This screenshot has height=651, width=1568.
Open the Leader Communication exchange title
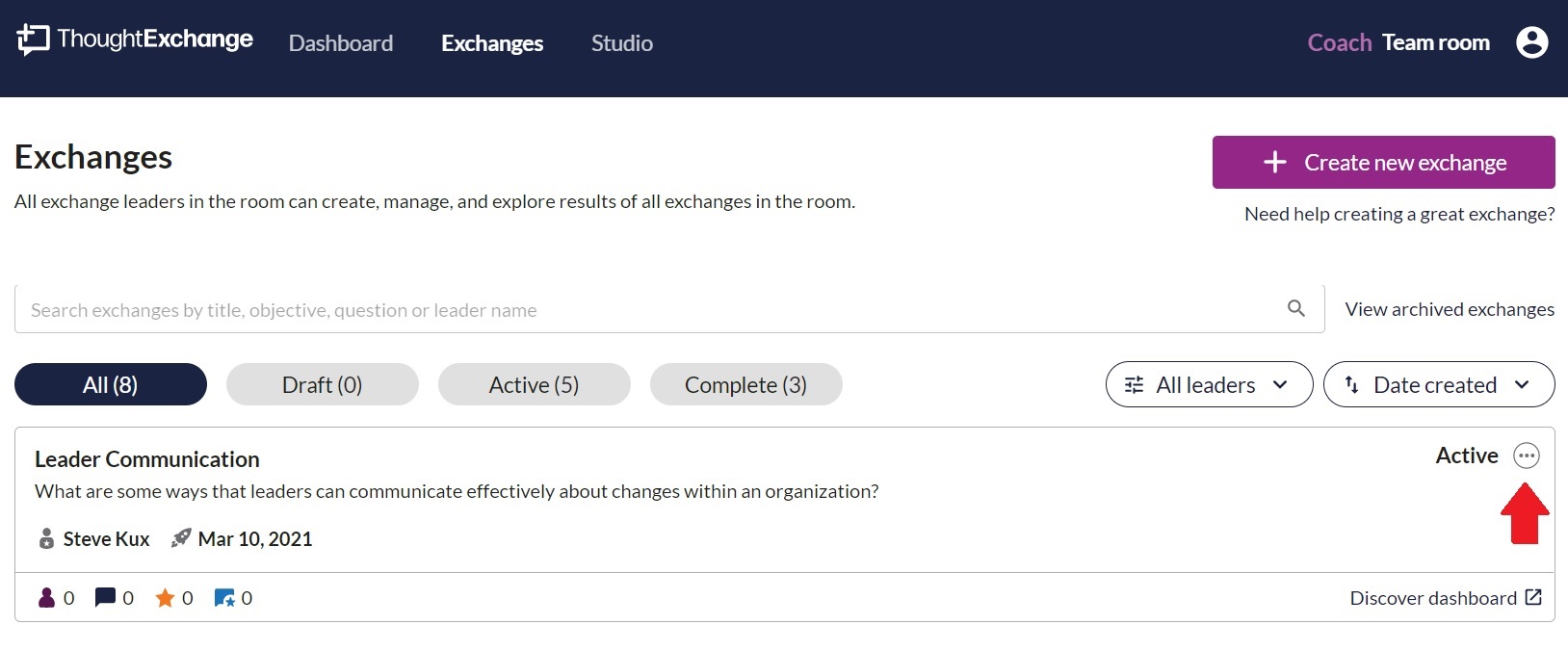pos(147,459)
